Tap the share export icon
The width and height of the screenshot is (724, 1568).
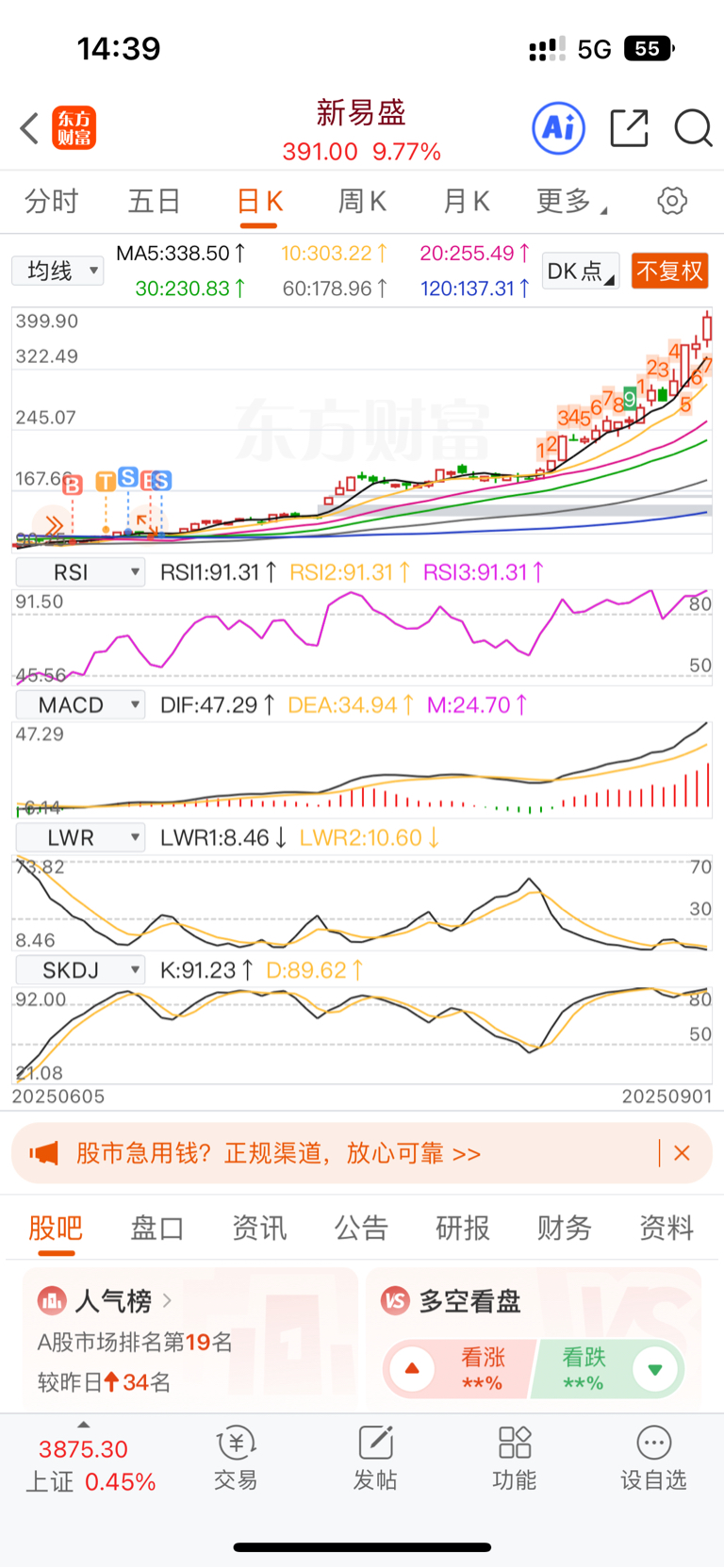tap(629, 128)
